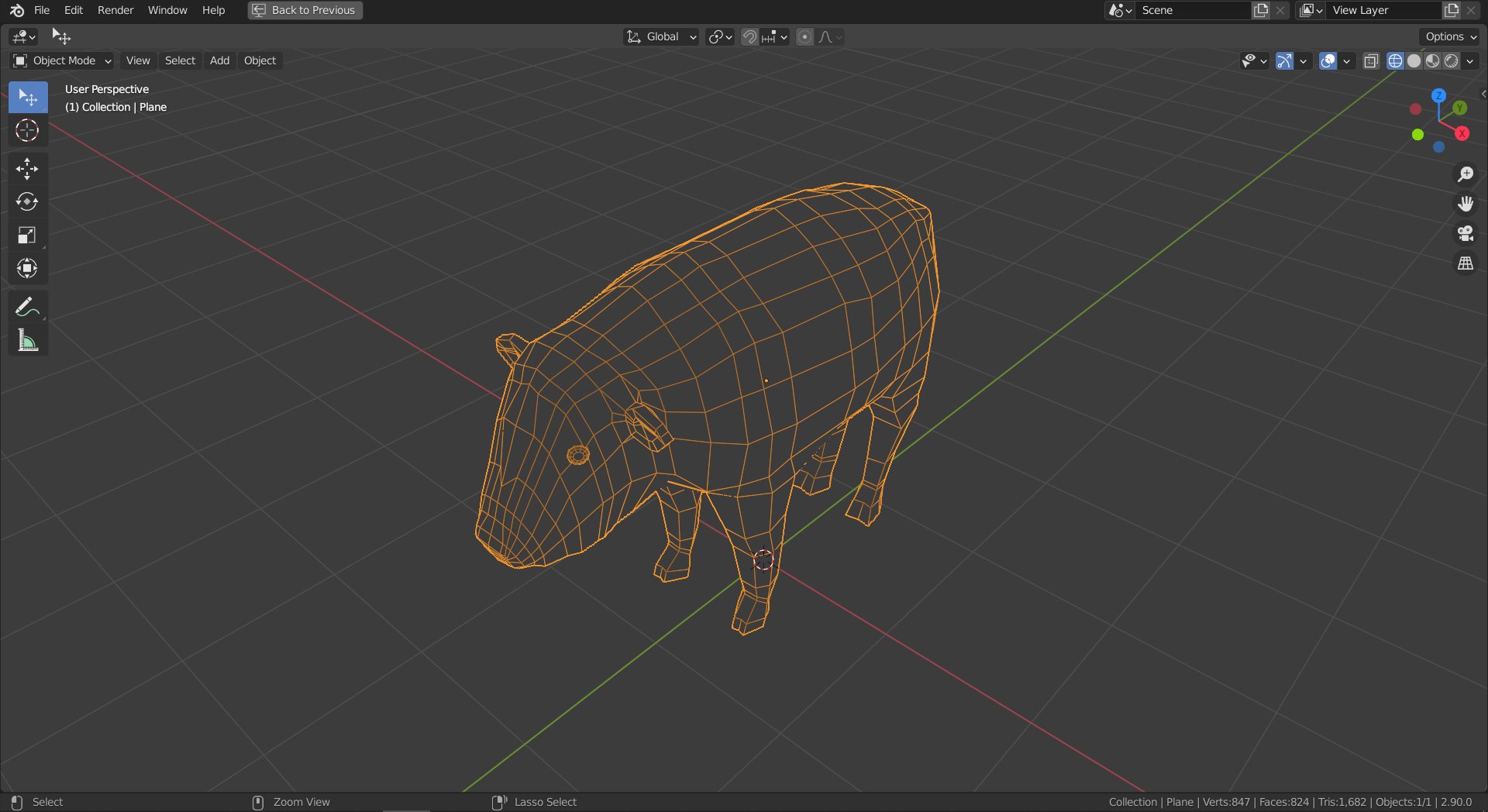Viewport: 1488px width, 812px height.
Task: Switch to Solid viewport shading
Action: point(1414,60)
